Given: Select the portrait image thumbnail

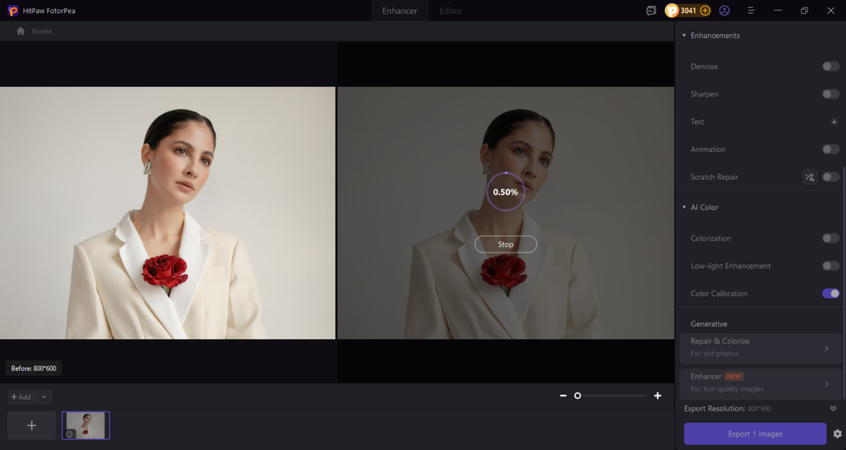Looking at the screenshot, I should point(86,425).
